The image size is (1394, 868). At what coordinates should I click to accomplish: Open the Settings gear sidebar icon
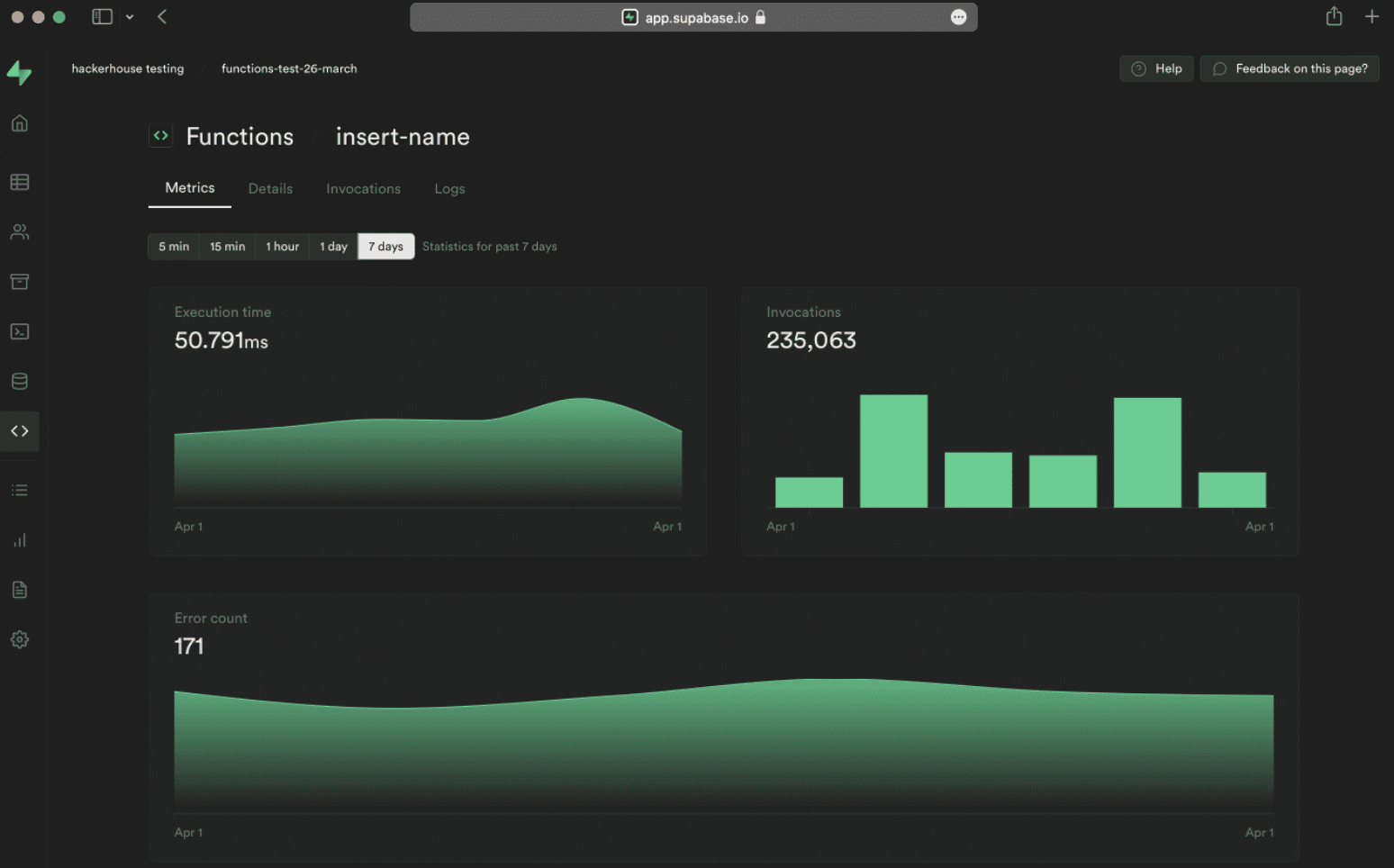pos(20,640)
